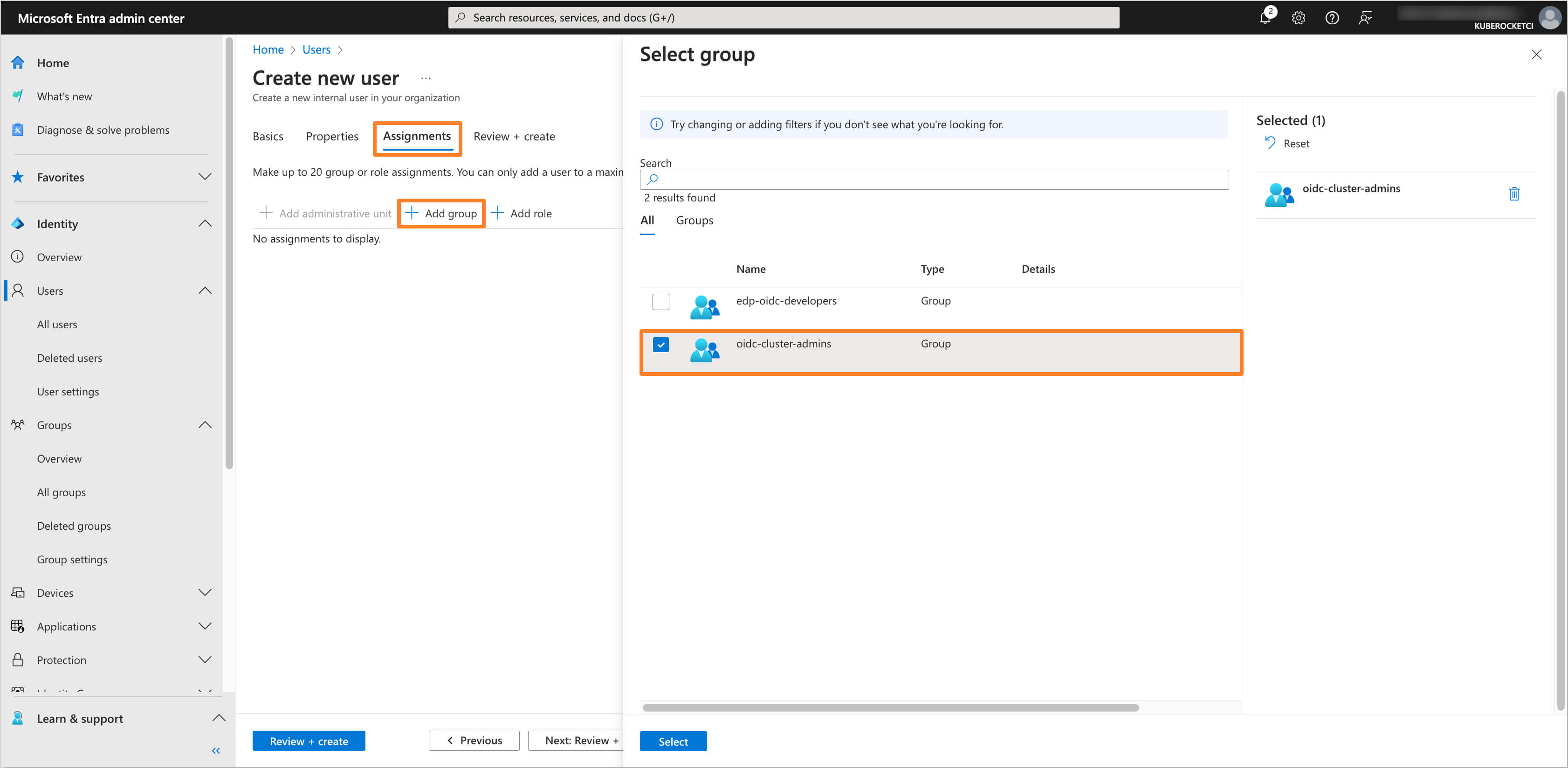Open the feedback icon in header
Image resolution: width=1568 pixels, height=768 pixels.
(x=1365, y=18)
